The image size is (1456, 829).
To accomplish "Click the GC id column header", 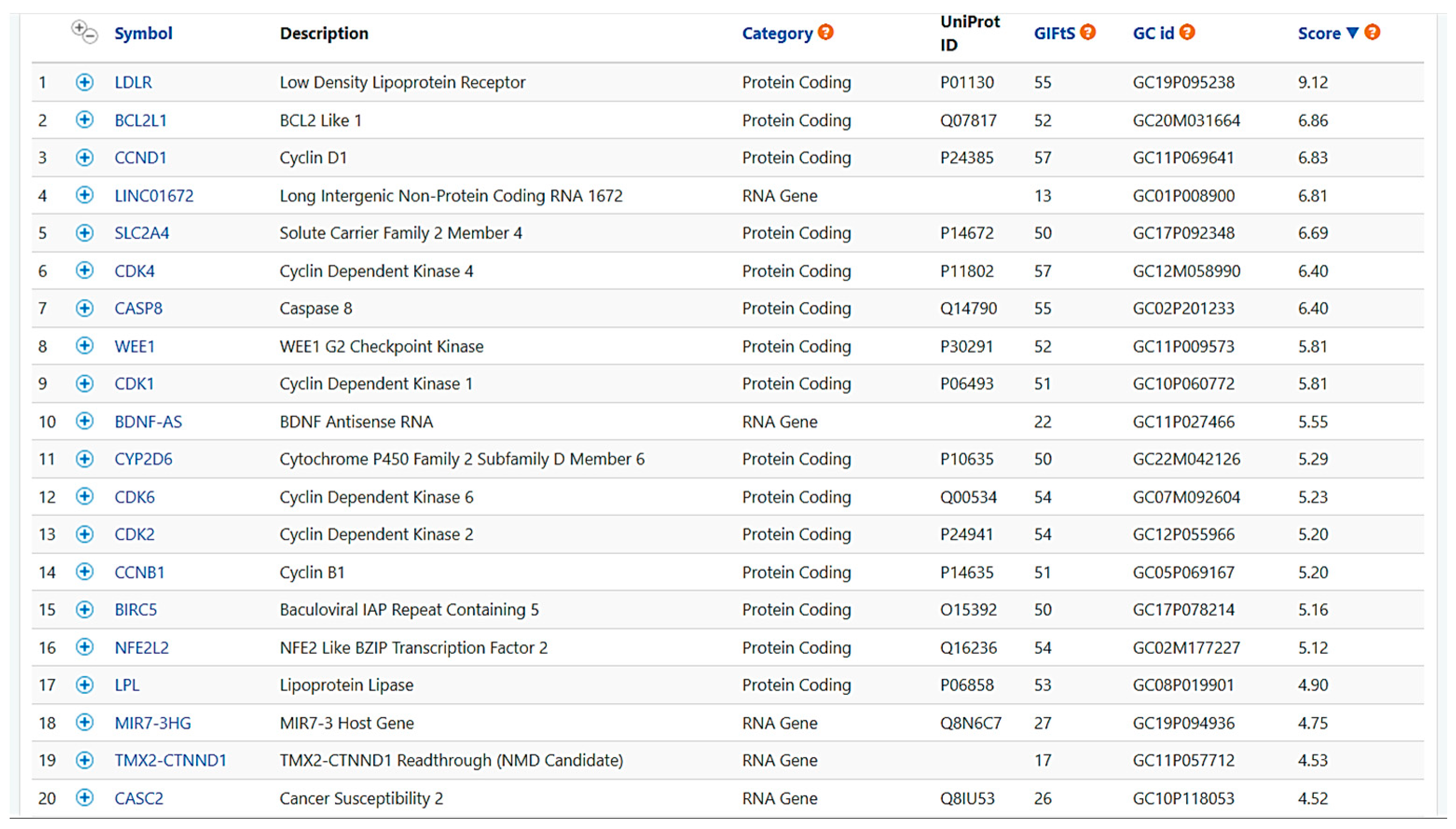I will 1153,34.
